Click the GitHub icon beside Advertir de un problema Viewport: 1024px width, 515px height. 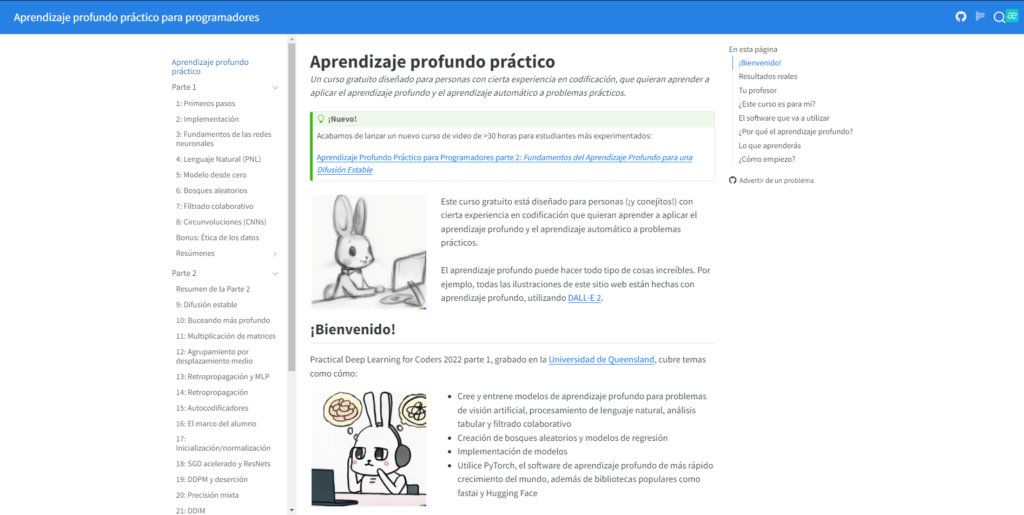732,180
